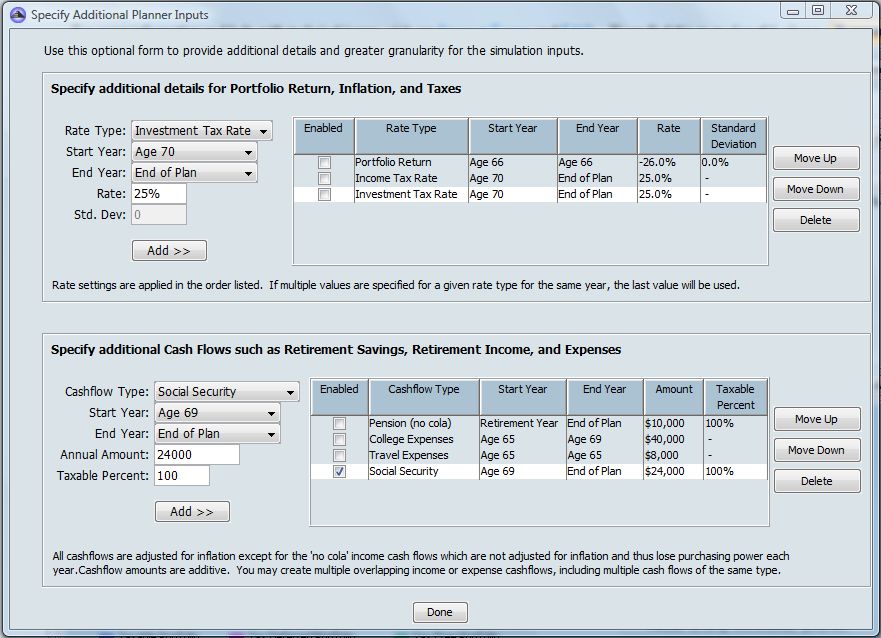
Task: Enable the Portfolio Return rate row
Action: (324, 162)
